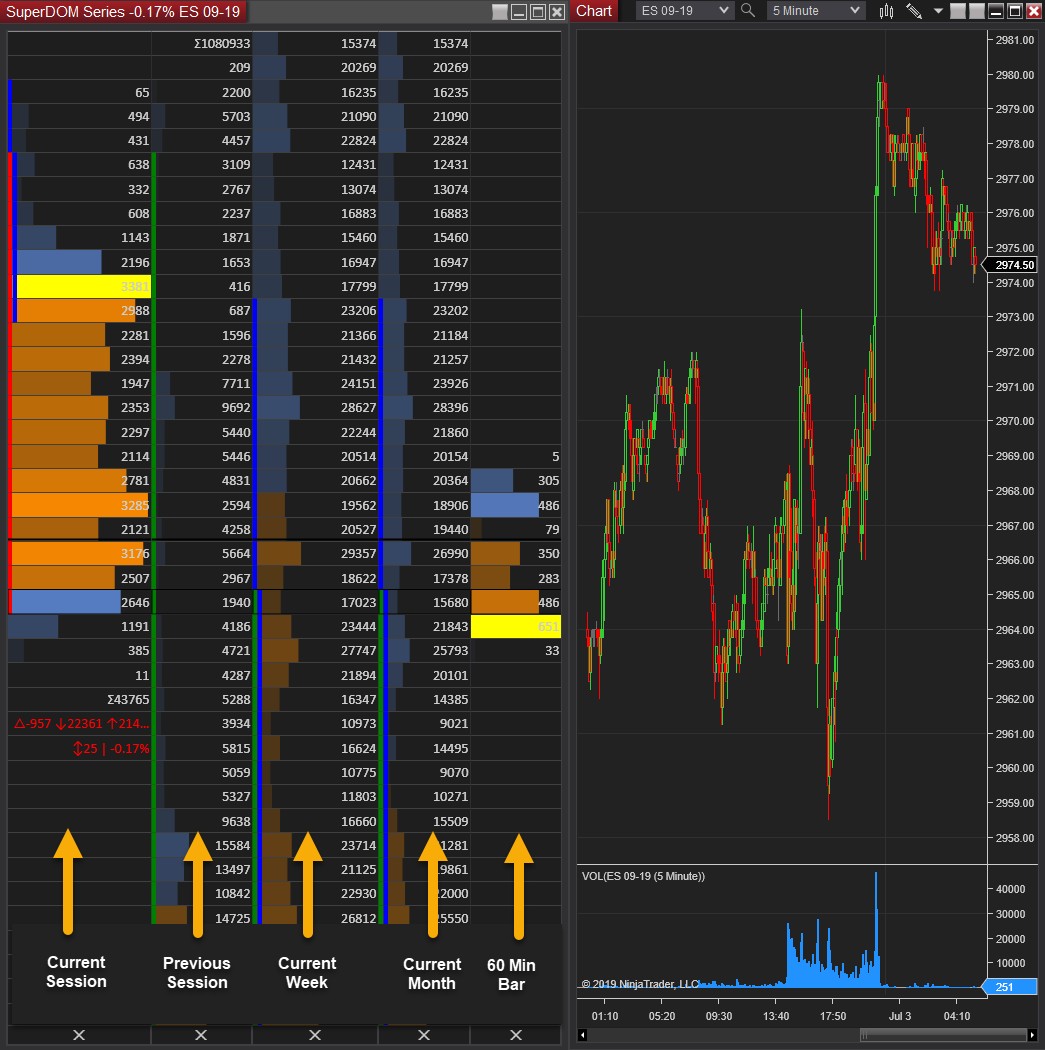Remove the Previous Session column via its X
The height and width of the screenshot is (1050, 1045).
pyautogui.click(x=201, y=1035)
